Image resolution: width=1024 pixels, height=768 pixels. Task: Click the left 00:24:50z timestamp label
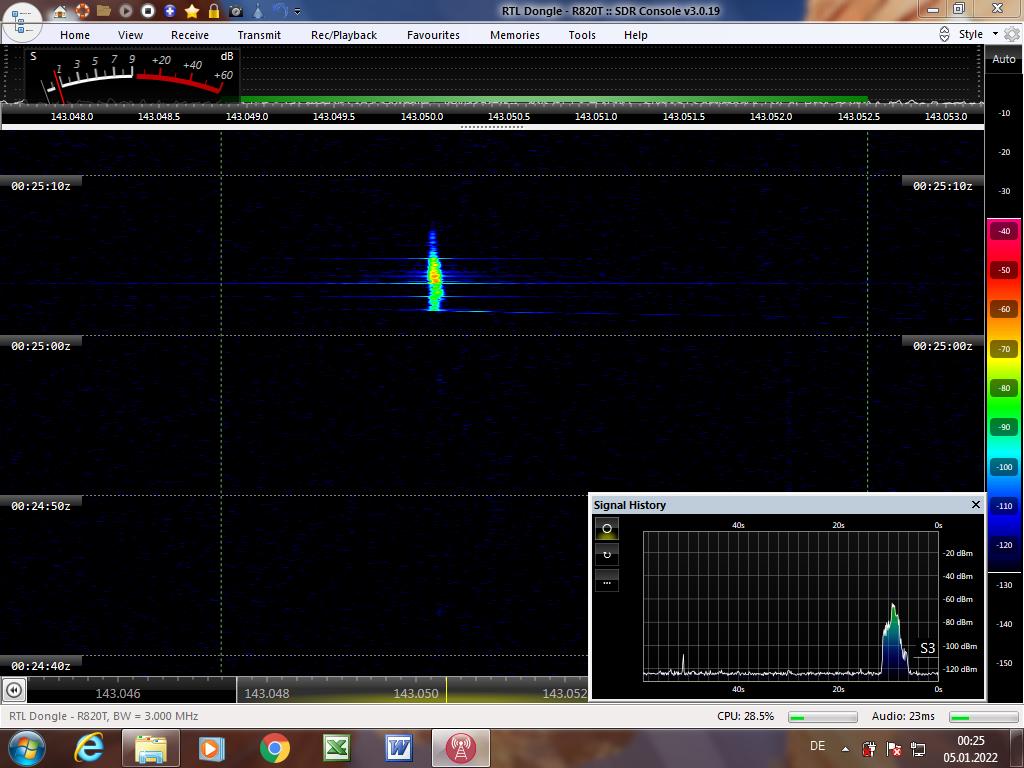[40, 506]
